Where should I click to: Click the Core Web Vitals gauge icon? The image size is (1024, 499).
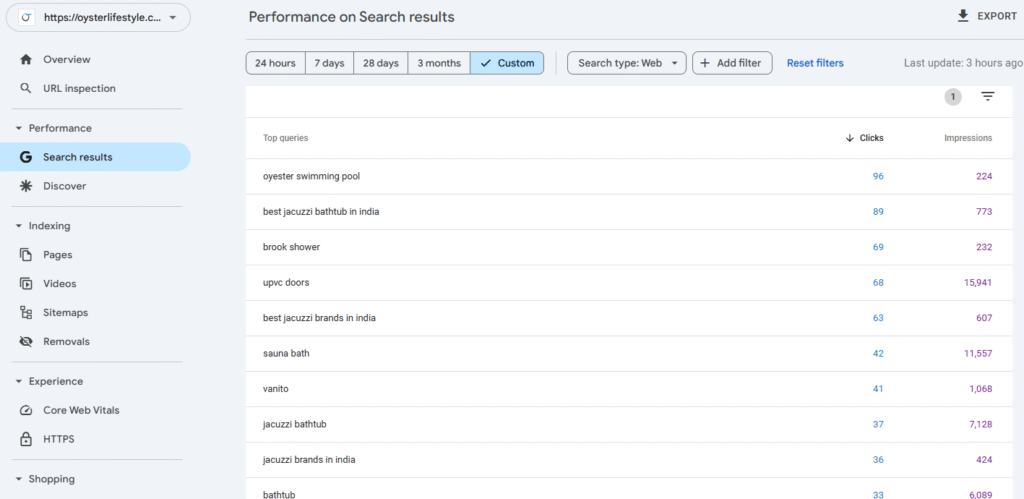pos(26,410)
